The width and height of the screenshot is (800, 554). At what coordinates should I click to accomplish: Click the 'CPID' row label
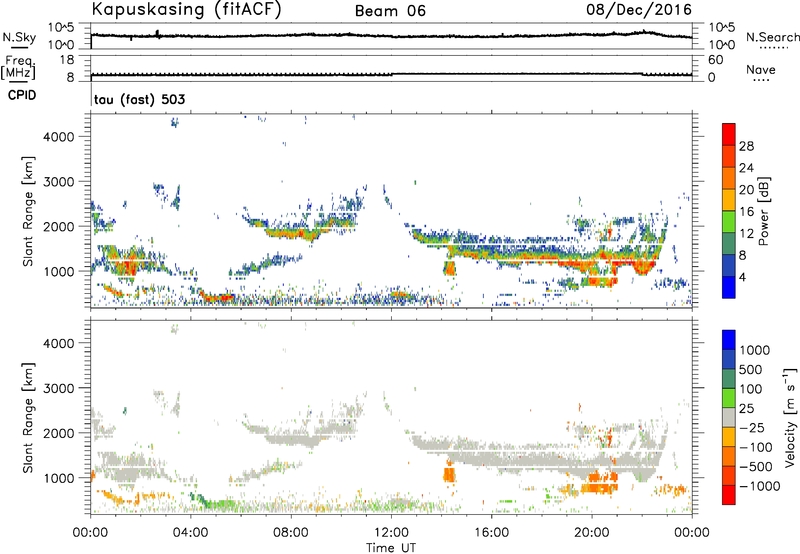tap(22, 95)
